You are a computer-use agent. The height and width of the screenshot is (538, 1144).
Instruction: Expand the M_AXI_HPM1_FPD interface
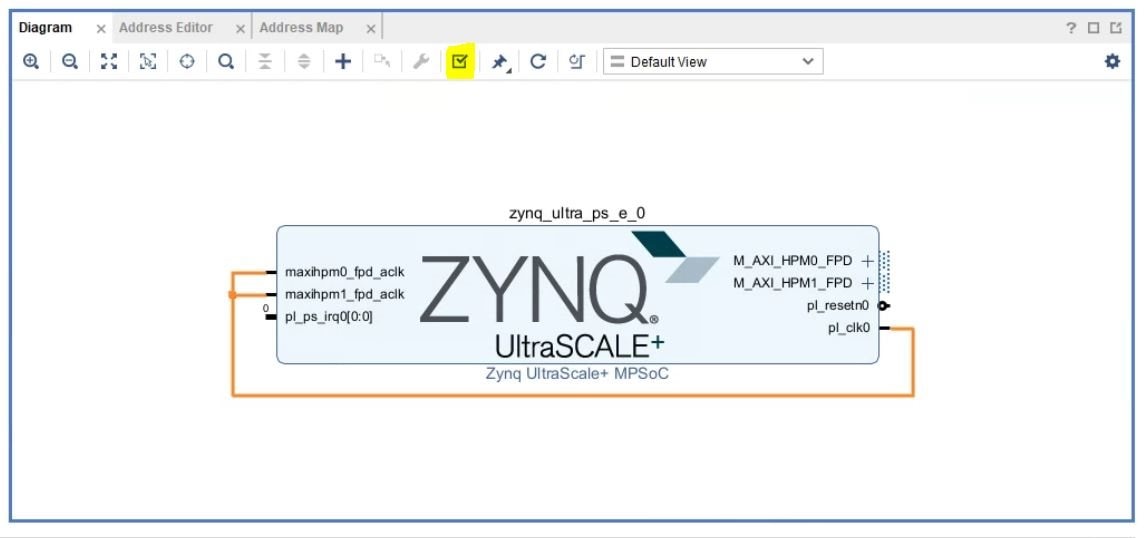[867, 283]
